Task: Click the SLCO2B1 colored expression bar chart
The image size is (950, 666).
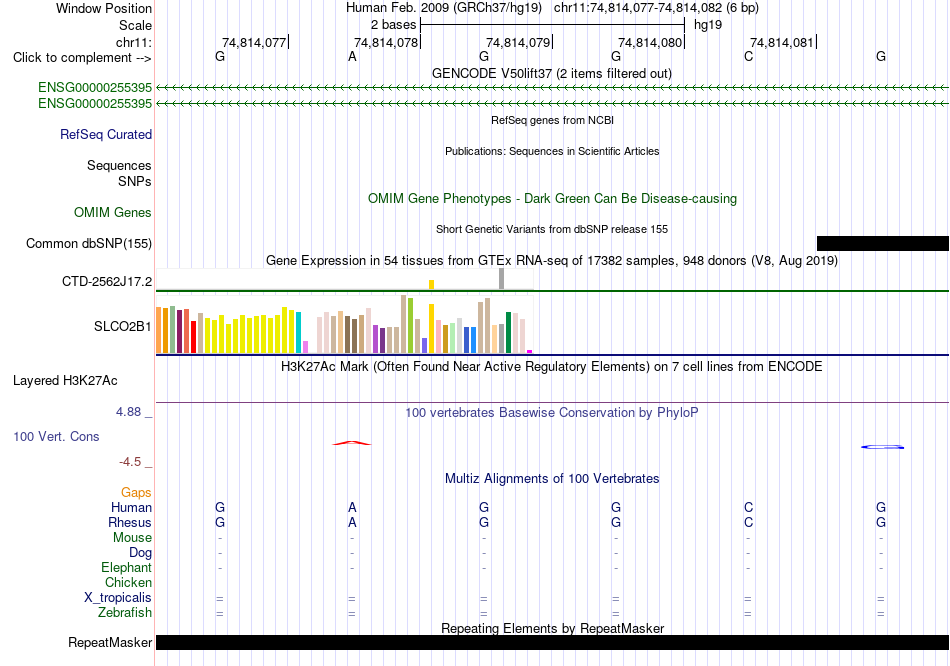Action: 344,324
